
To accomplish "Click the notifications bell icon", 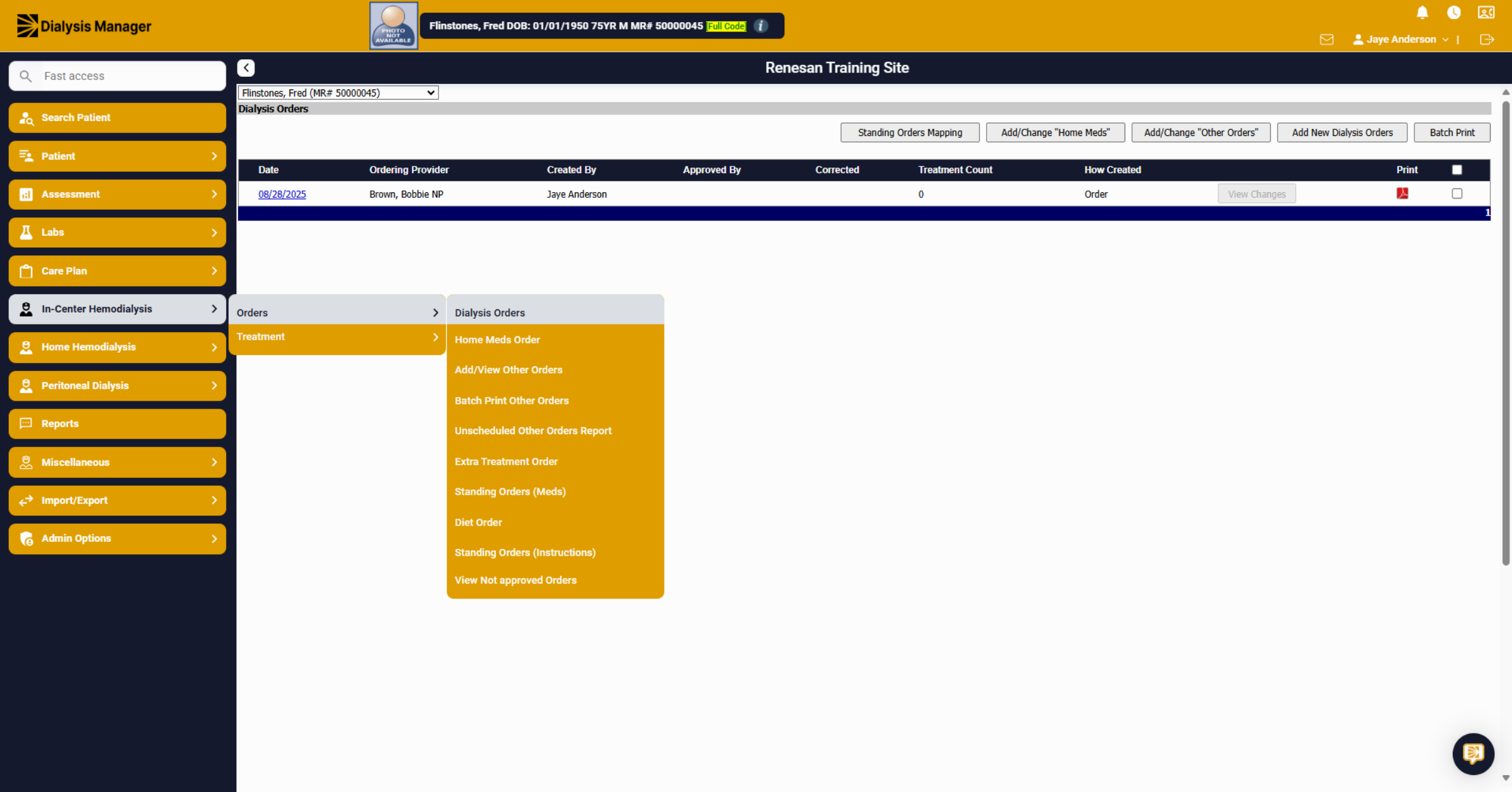I will pos(1422,13).
